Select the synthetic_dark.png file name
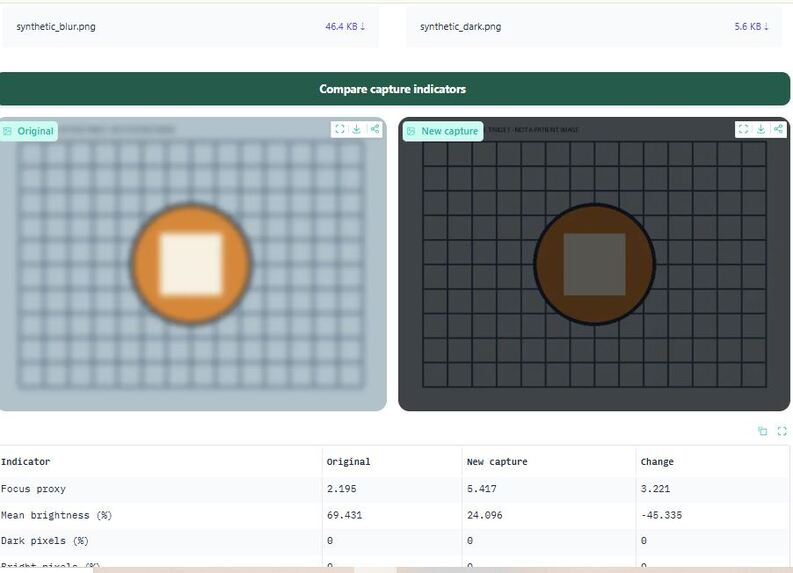The image size is (793, 573). (x=460, y=27)
